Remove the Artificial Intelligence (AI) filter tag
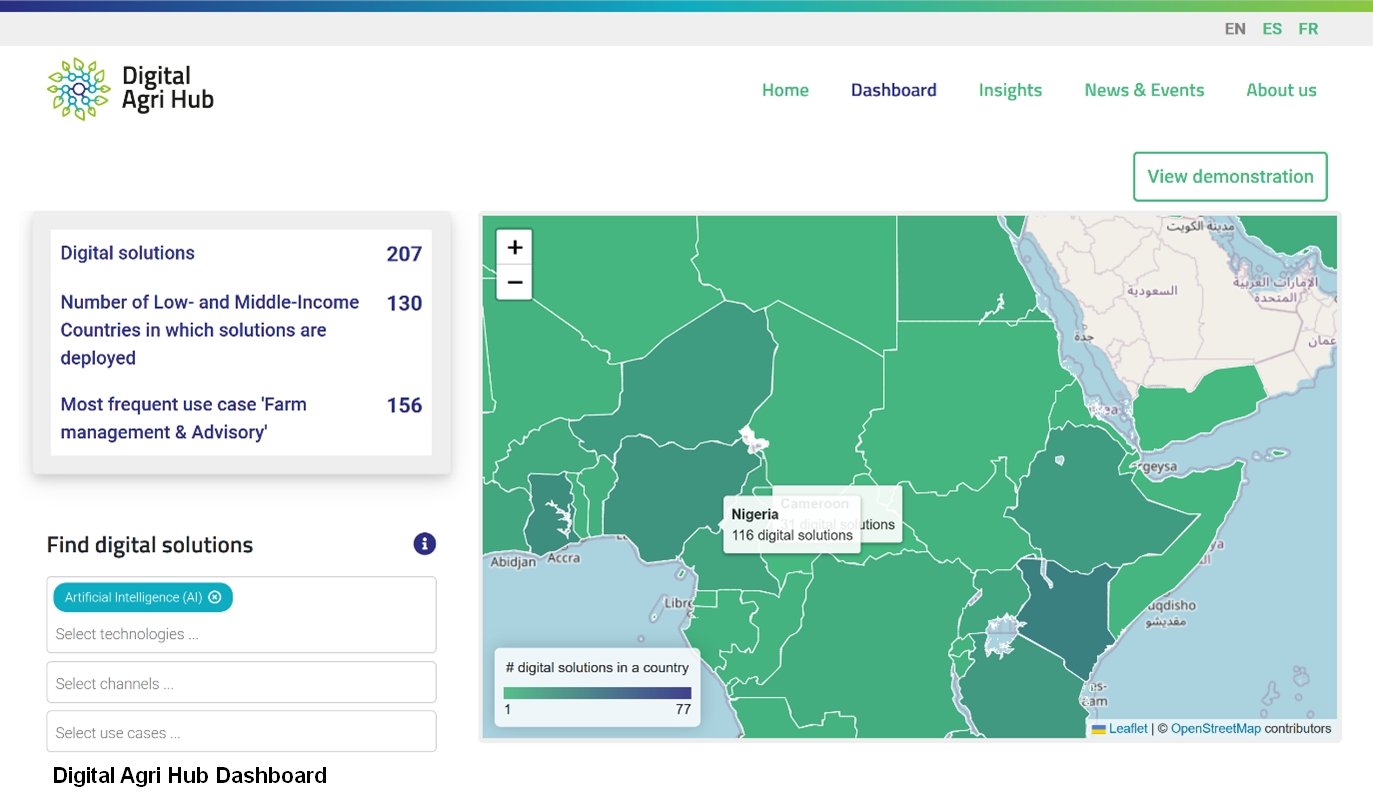 [x=215, y=598]
